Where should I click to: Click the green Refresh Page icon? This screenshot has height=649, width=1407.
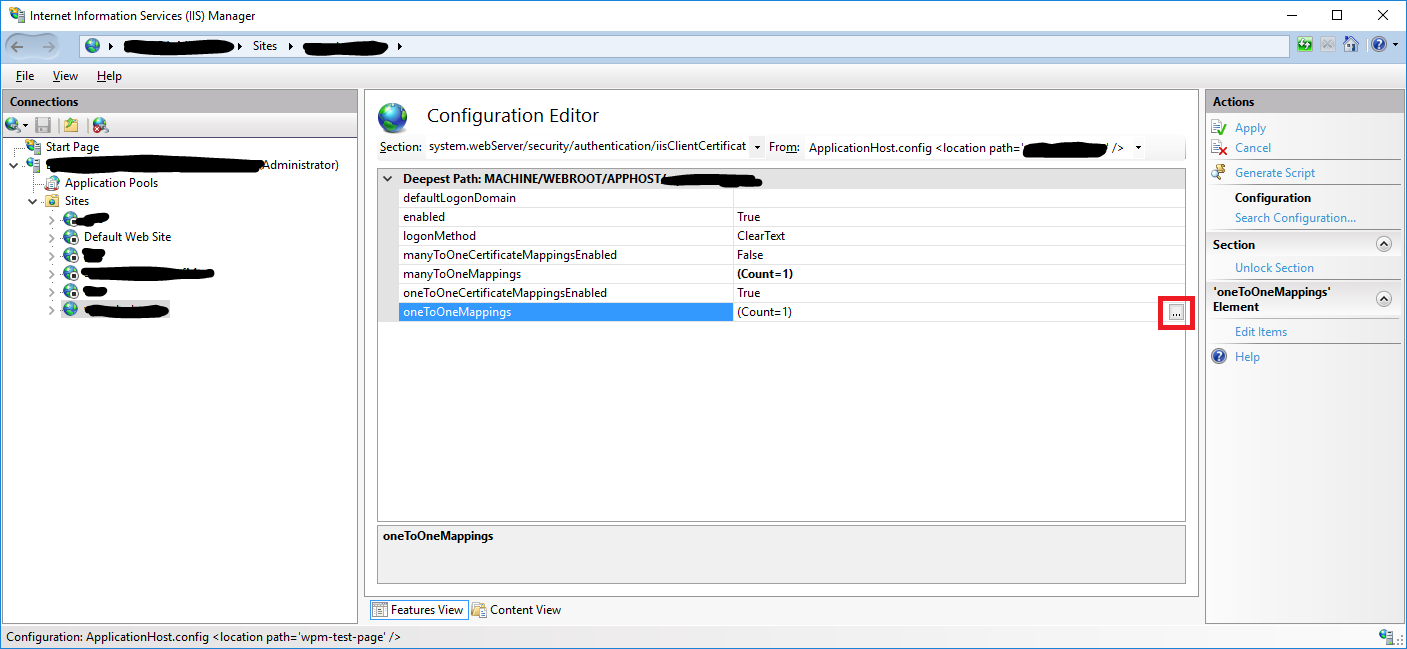1305,45
